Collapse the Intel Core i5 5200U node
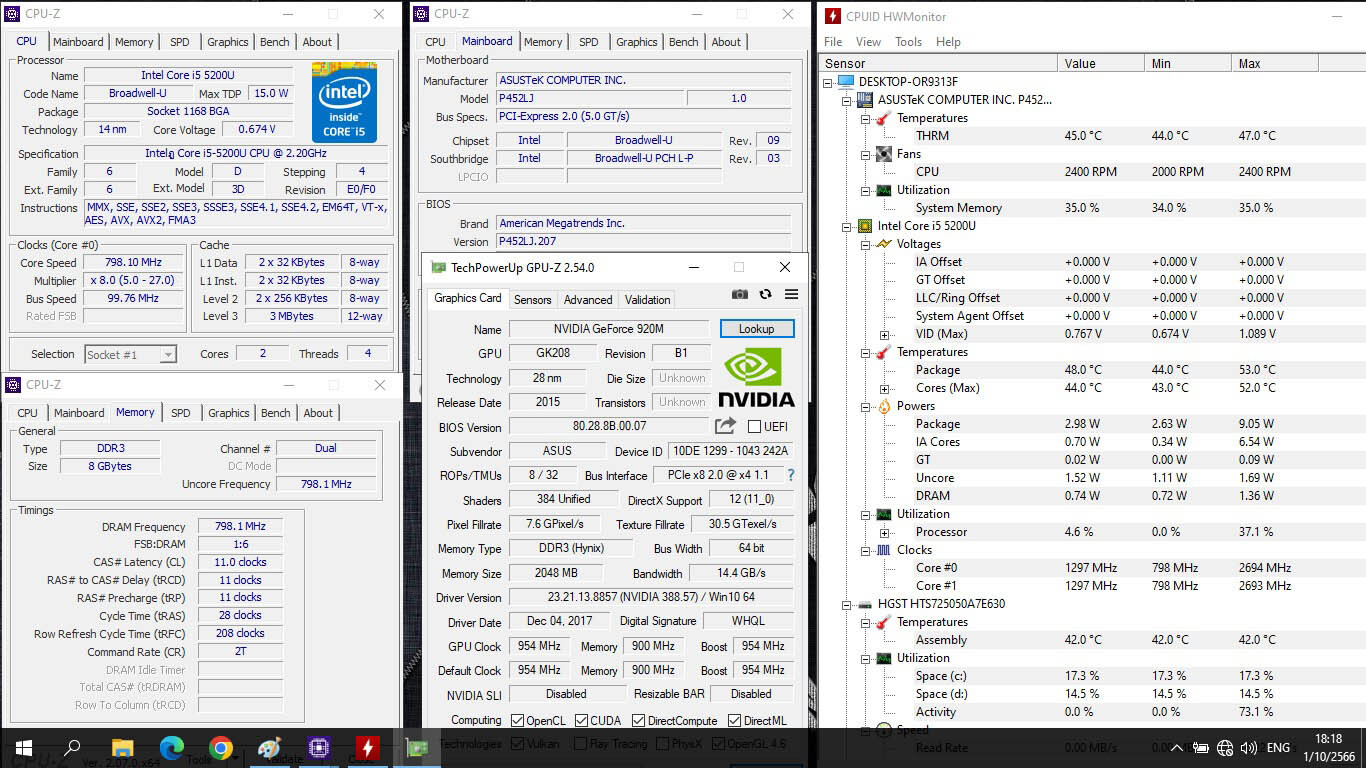 point(847,226)
